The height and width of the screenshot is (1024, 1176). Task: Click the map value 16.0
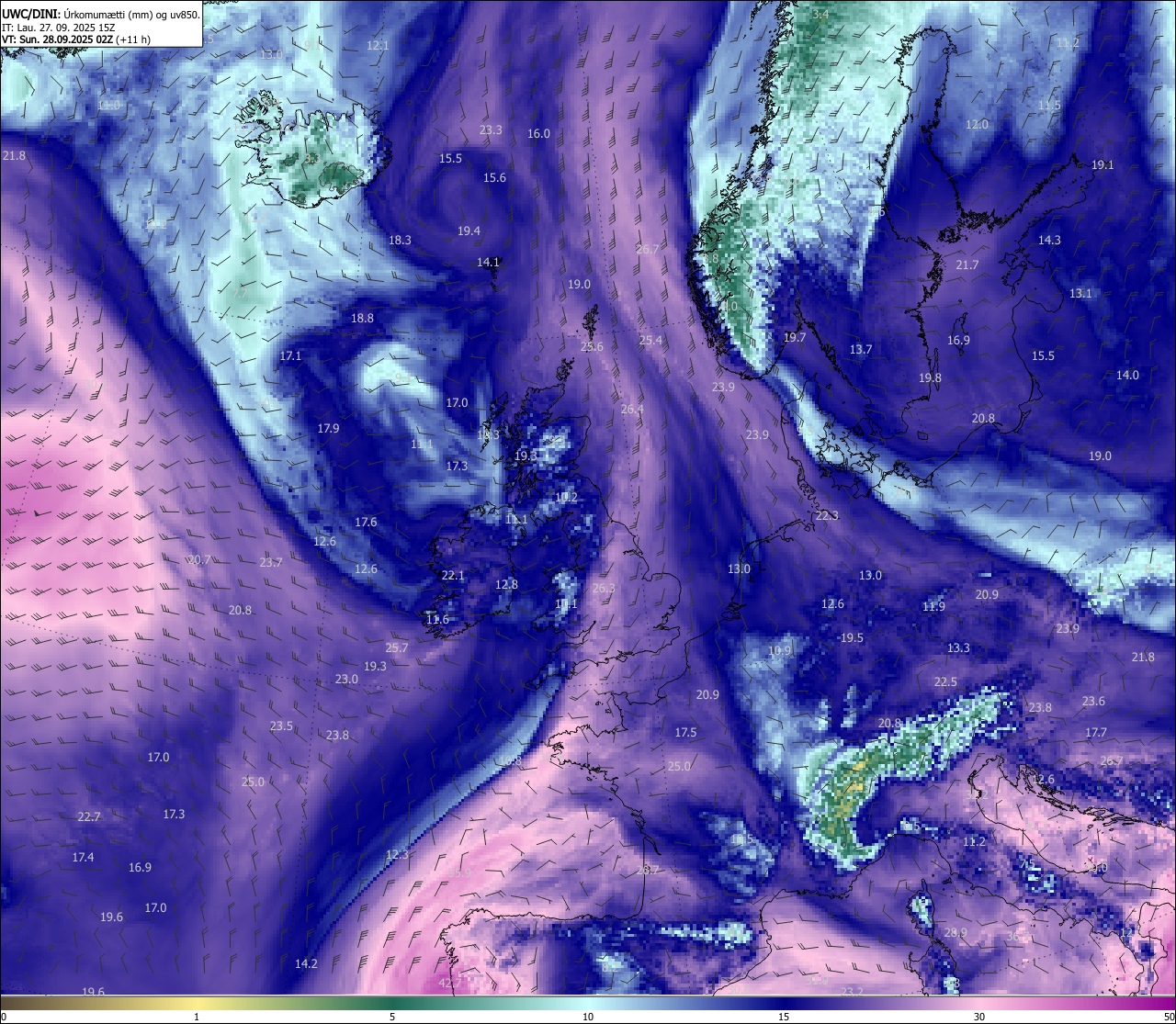[x=538, y=133]
